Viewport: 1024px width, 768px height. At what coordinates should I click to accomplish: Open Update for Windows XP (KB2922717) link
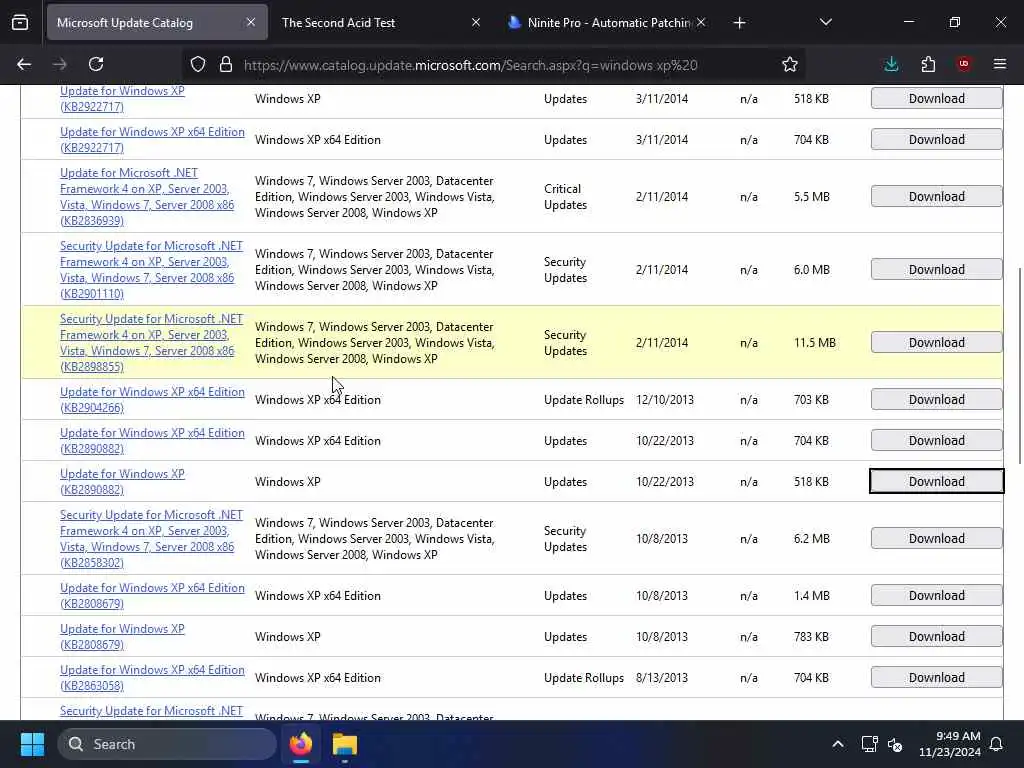(122, 99)
